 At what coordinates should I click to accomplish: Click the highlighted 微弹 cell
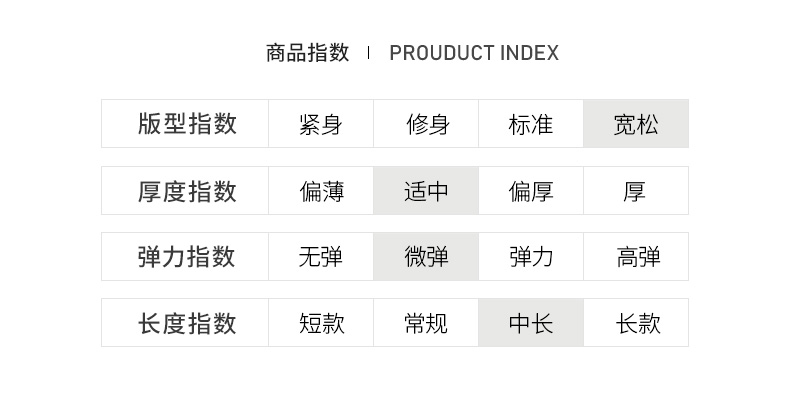coord(426,257)
